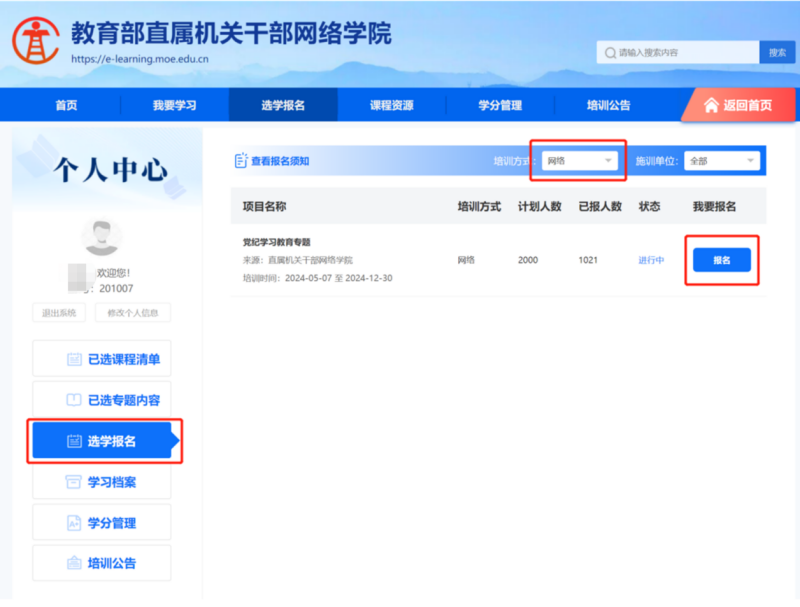Screen dimensions: 800x607
Task: Click the user avatar picture
Action: point(101,237)
